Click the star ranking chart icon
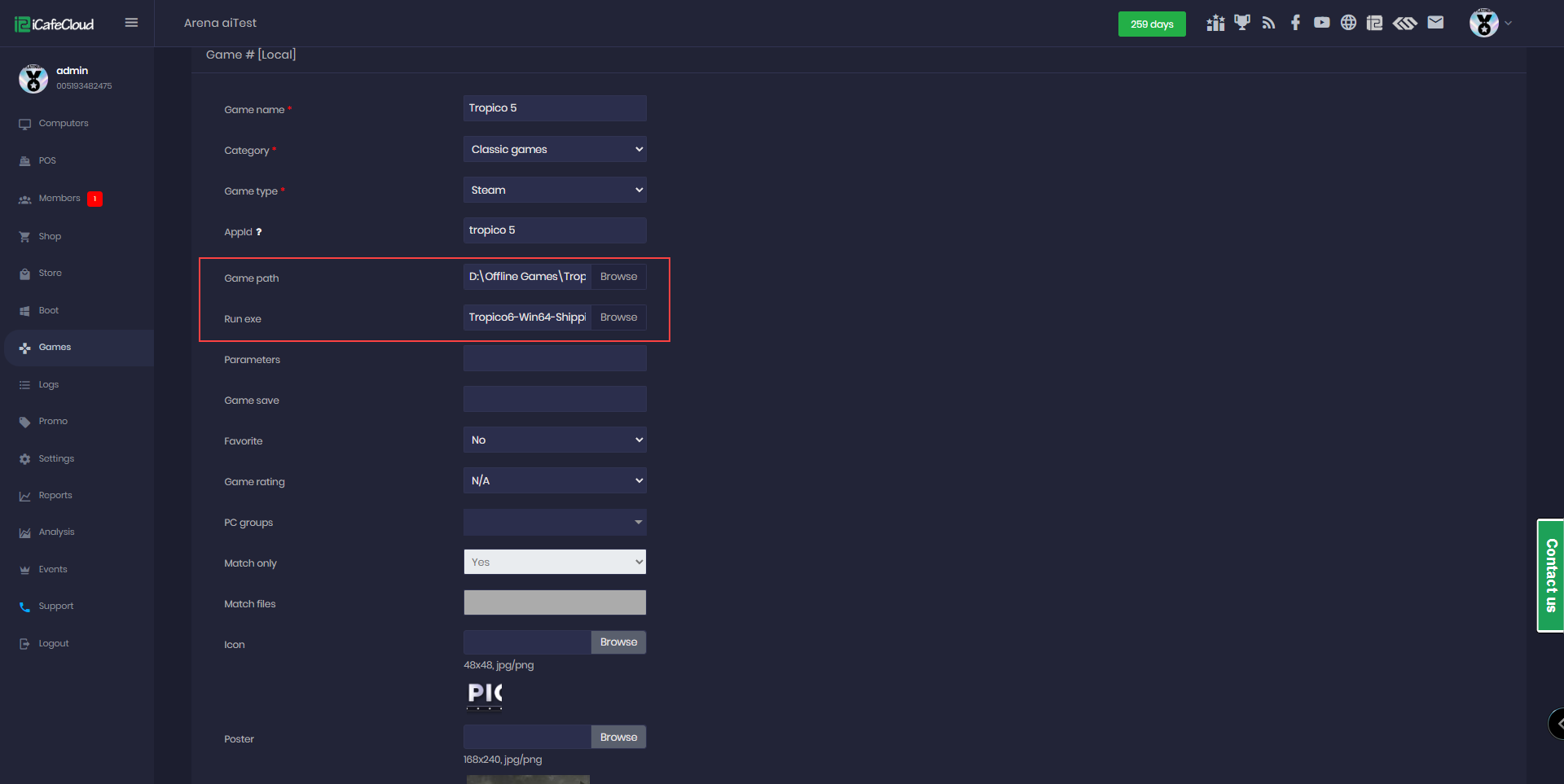Viewport: 1564px width, 784px height. pos(1215,23)
